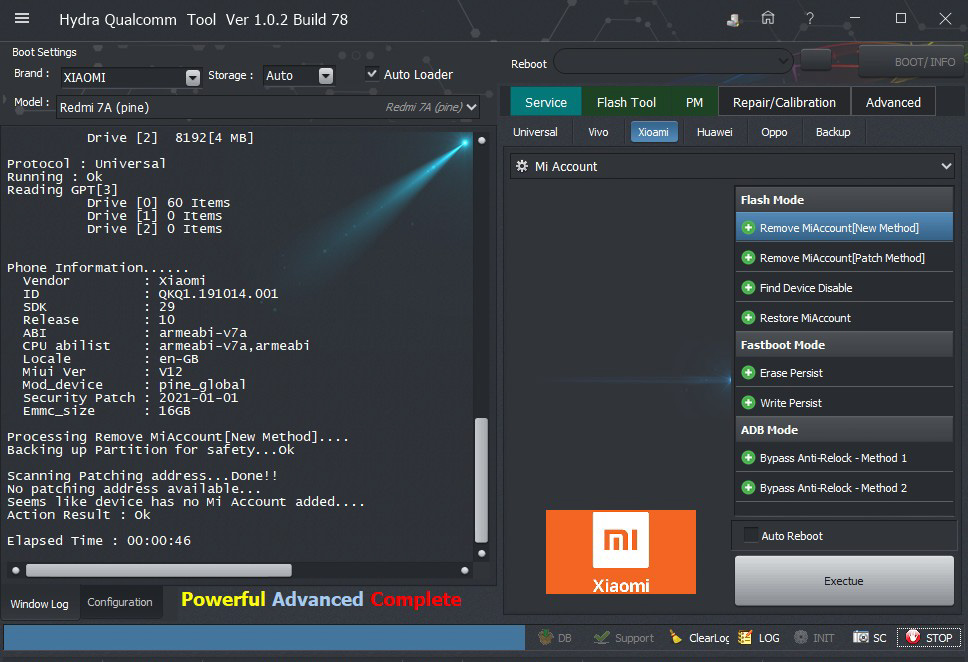Open the Storage dropdown set to Auto
The image size is (968, 662).
click(325, 76)
